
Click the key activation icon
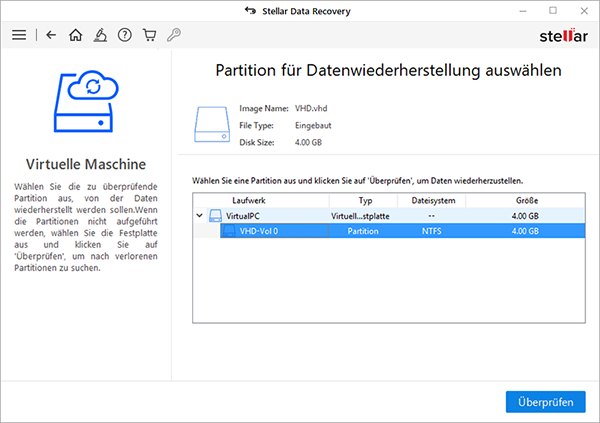174,34
